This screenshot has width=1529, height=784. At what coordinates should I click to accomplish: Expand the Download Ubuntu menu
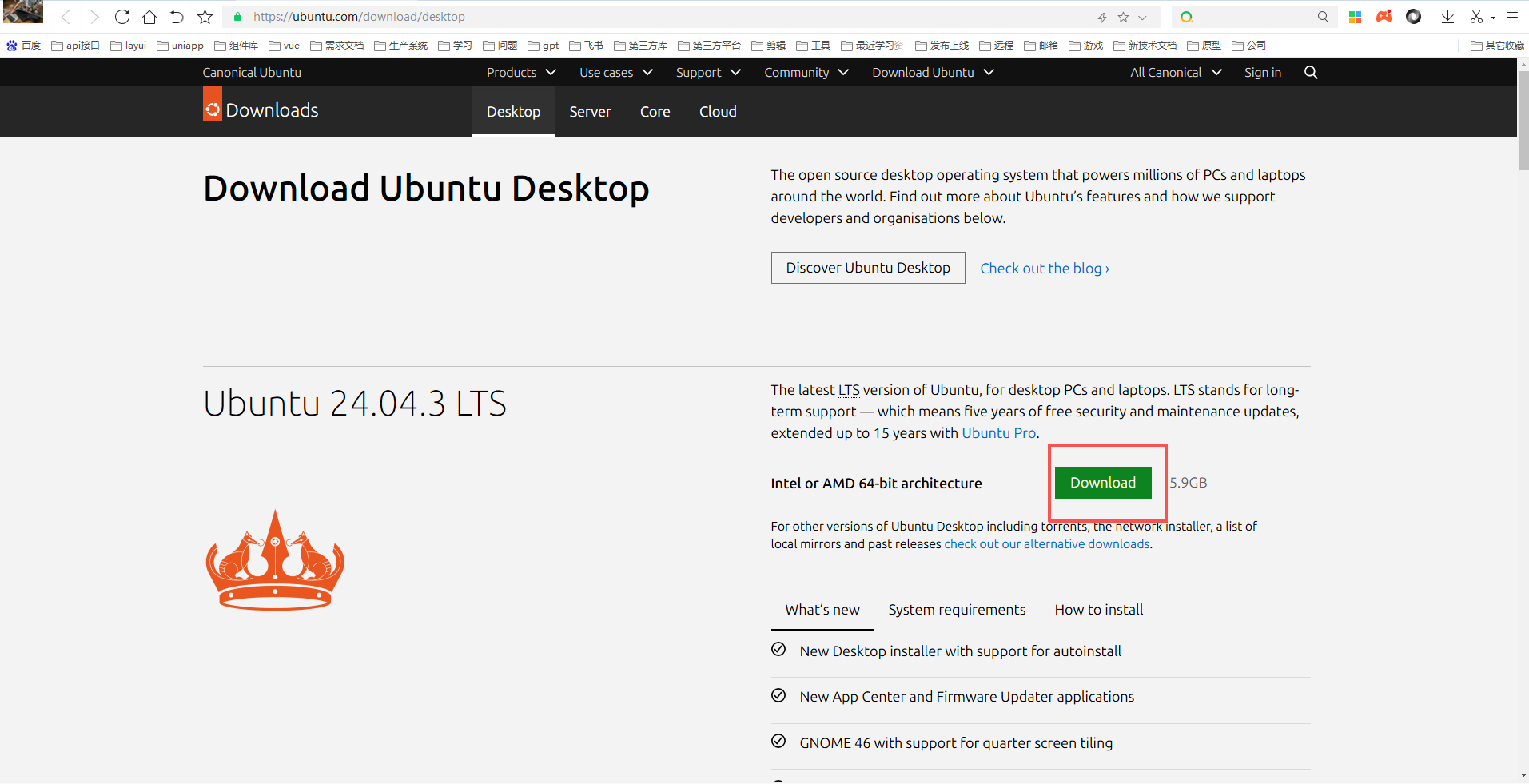[933, 72]
